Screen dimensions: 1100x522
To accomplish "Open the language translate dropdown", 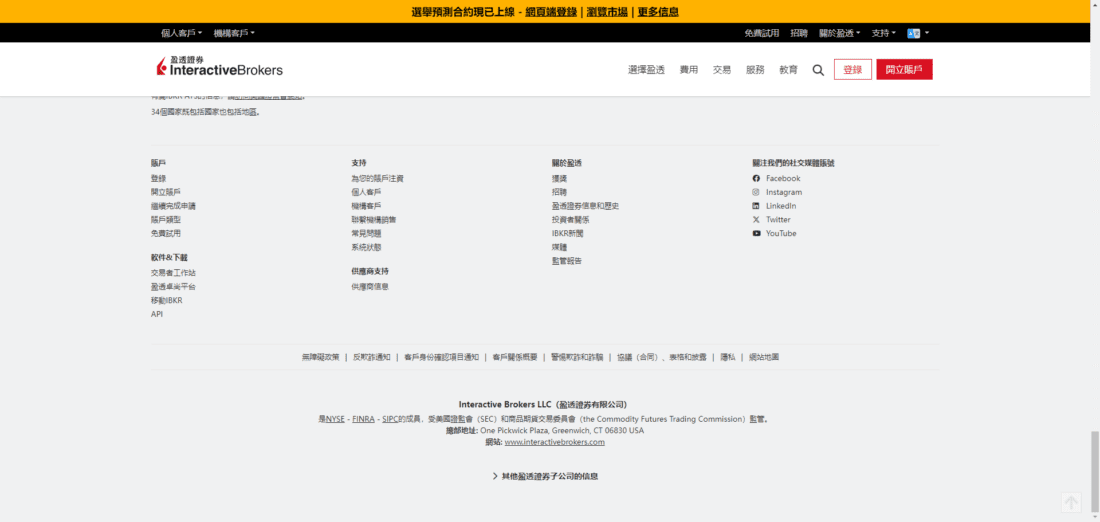I will click(918, 33).
